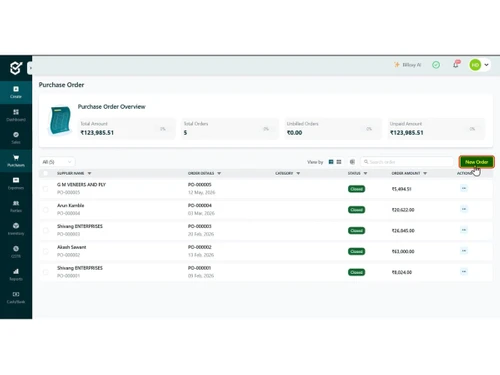Image resolution: width=500 pixels, height=375 pixels.
Task: Open the Expenses section
Action: pos(16,184)
